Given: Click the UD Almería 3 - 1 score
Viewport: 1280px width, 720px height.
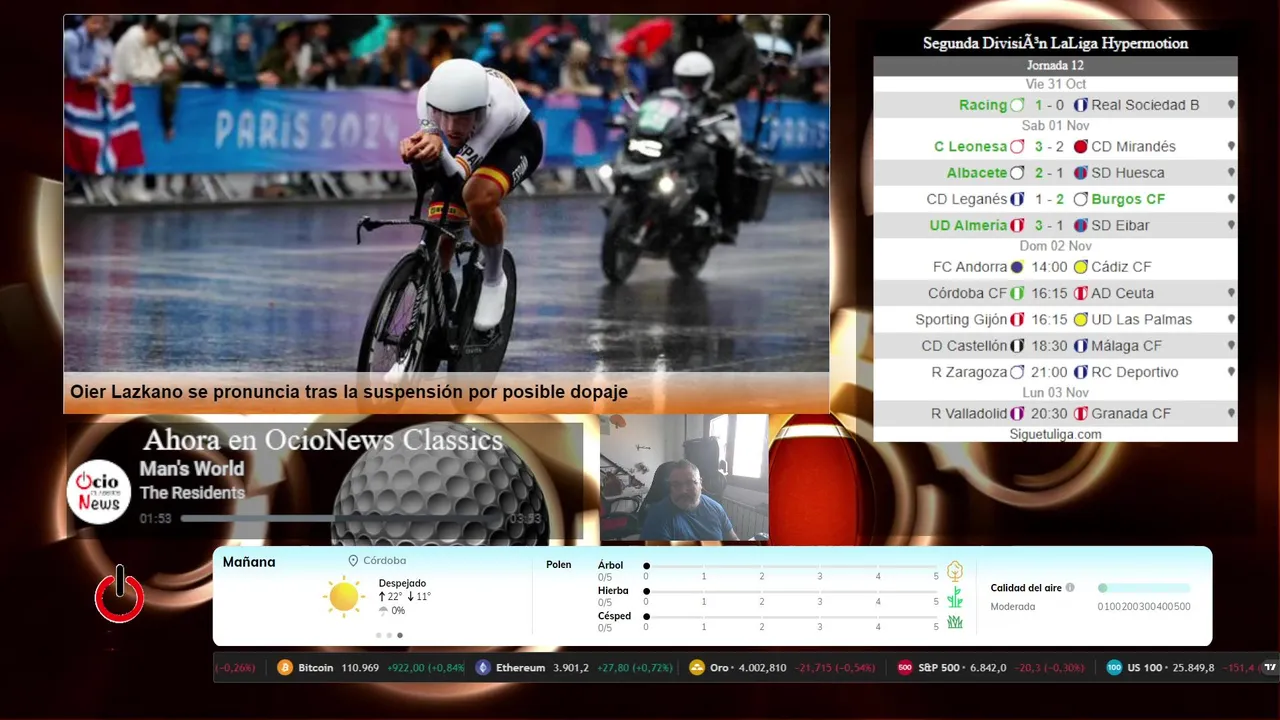Looking at the screenshot, I should tap(1050, 225).
